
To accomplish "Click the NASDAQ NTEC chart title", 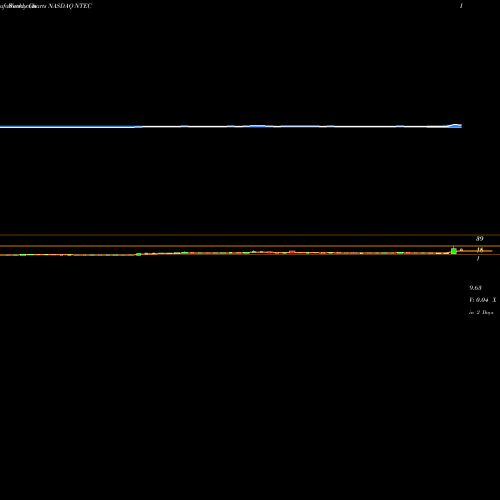I will [70, 6].
